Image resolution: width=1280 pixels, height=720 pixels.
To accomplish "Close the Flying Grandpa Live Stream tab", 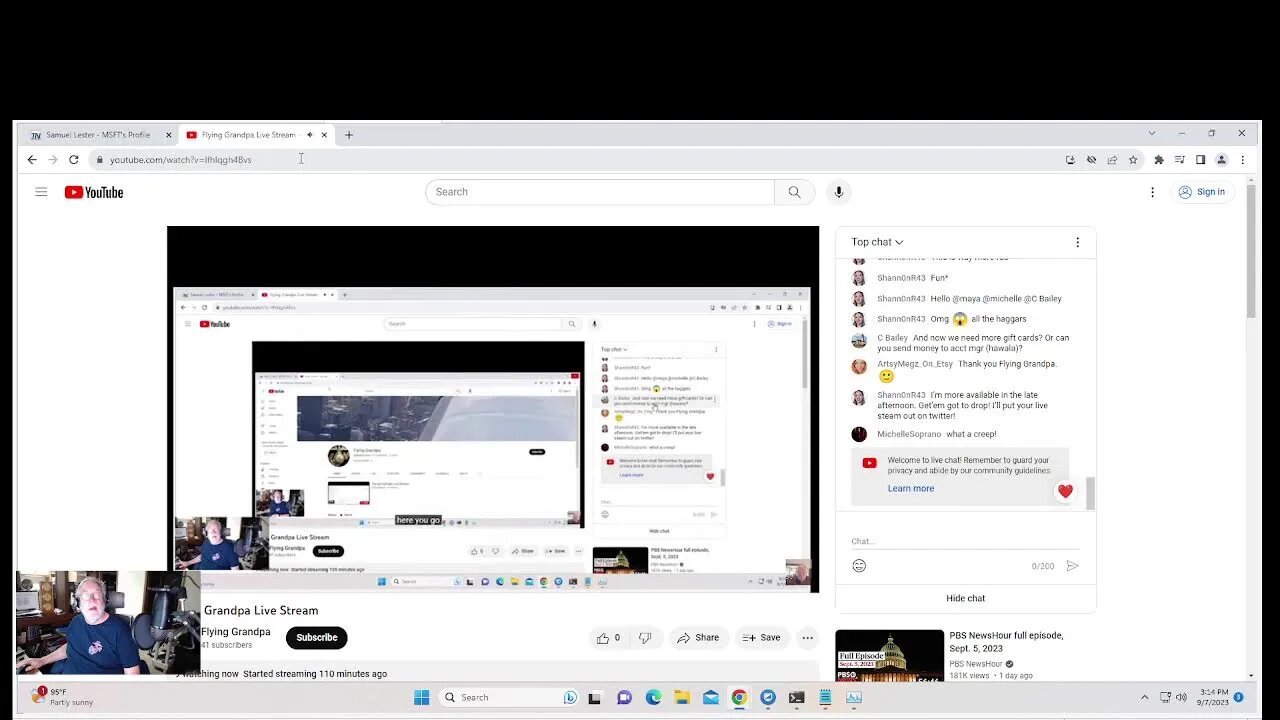I will point(324,135).
